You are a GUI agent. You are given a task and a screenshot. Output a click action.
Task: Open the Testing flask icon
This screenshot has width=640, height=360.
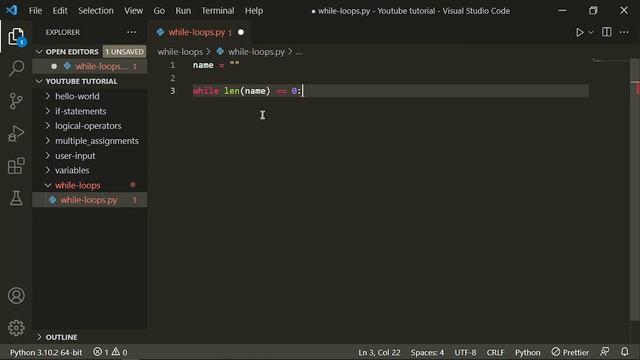click(16, 198)
